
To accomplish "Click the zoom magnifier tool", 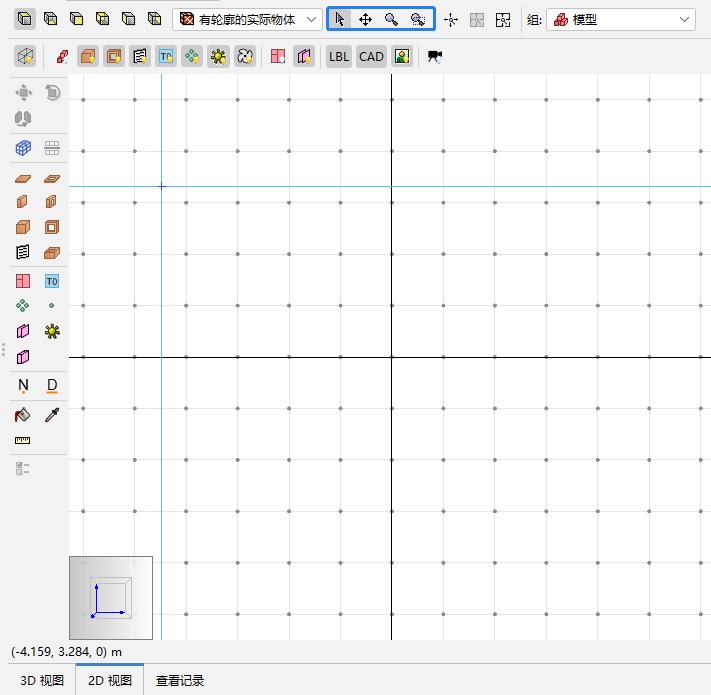I will click(392, 19).
